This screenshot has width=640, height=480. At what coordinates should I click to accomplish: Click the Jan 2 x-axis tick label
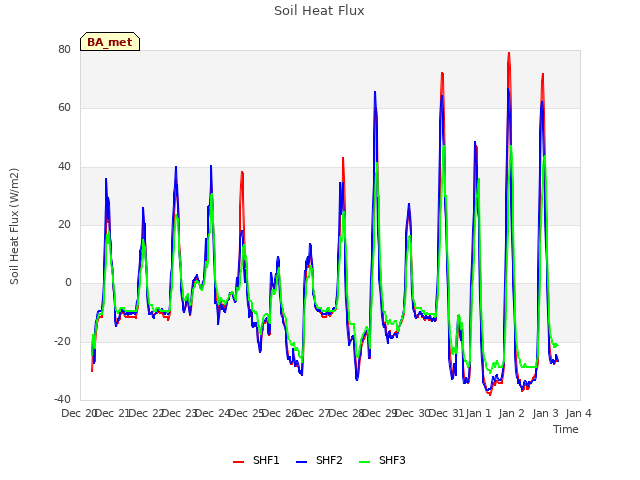coord(512,413)
